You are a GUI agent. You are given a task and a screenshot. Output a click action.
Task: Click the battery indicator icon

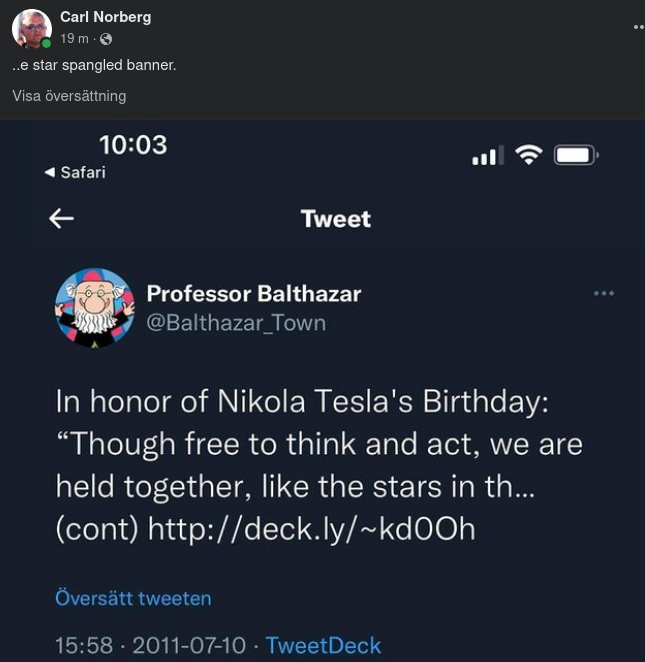576,155
